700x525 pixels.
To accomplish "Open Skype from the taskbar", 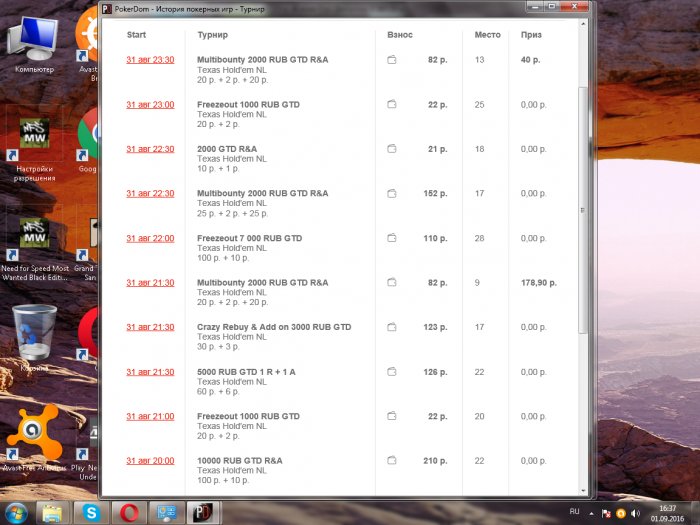I will [x=91, y=513].
